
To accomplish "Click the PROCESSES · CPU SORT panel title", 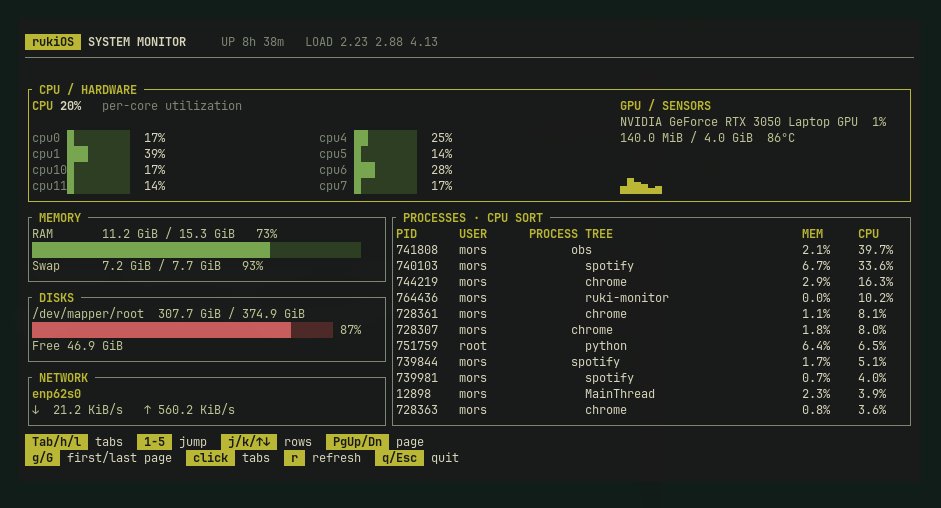I will click(x=472, y=217).
